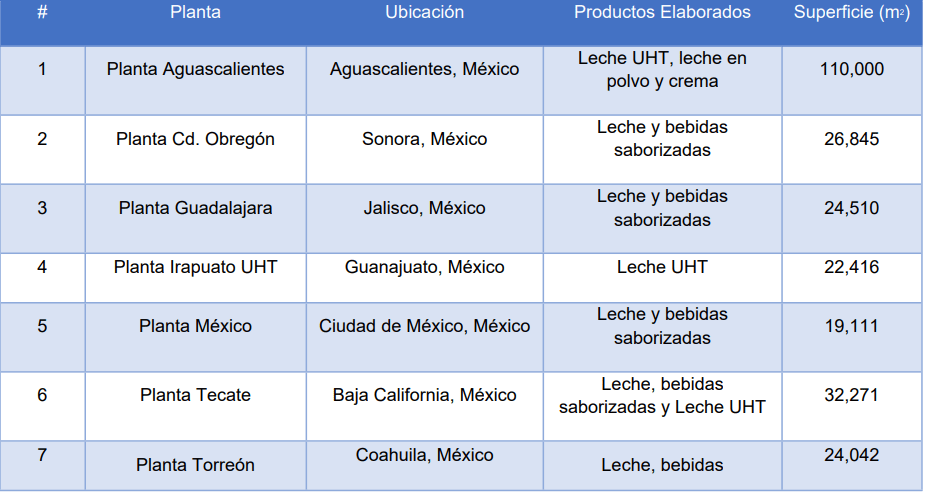The width and height of the screenshot is (925, 492).
Task: Click the Ubicación column header
Action: click(x=424, y=12)
